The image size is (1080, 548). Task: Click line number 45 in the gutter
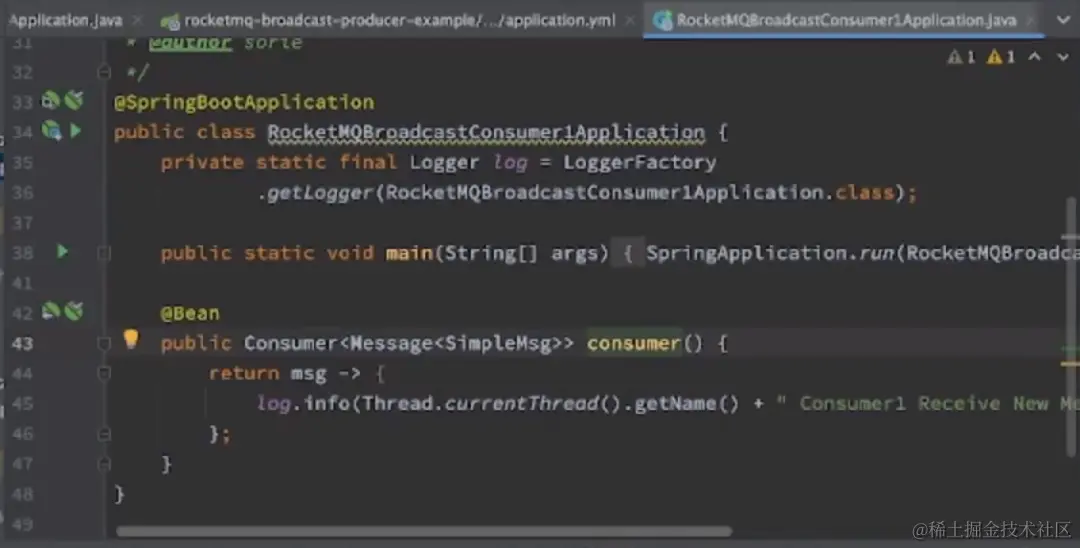(x=23, y=403)
